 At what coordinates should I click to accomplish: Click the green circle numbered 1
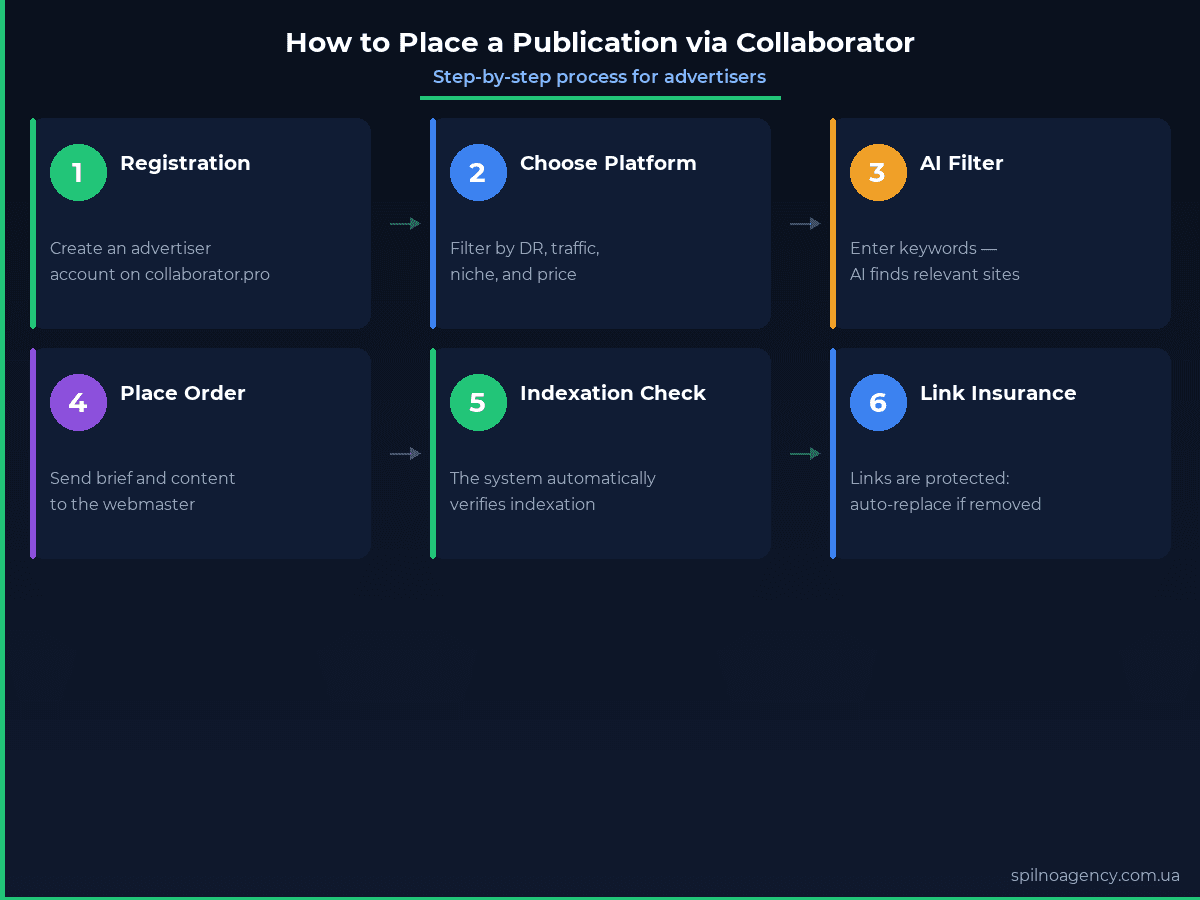pyautogui.click(x=78, y=172)
